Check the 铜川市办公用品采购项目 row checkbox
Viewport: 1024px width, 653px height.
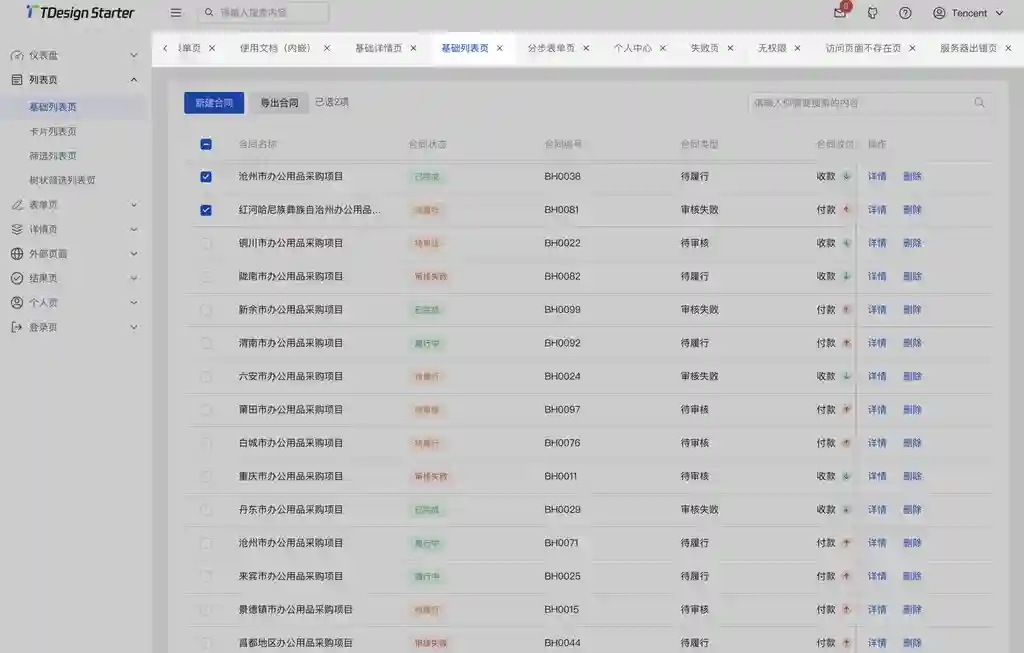(205, 242)
